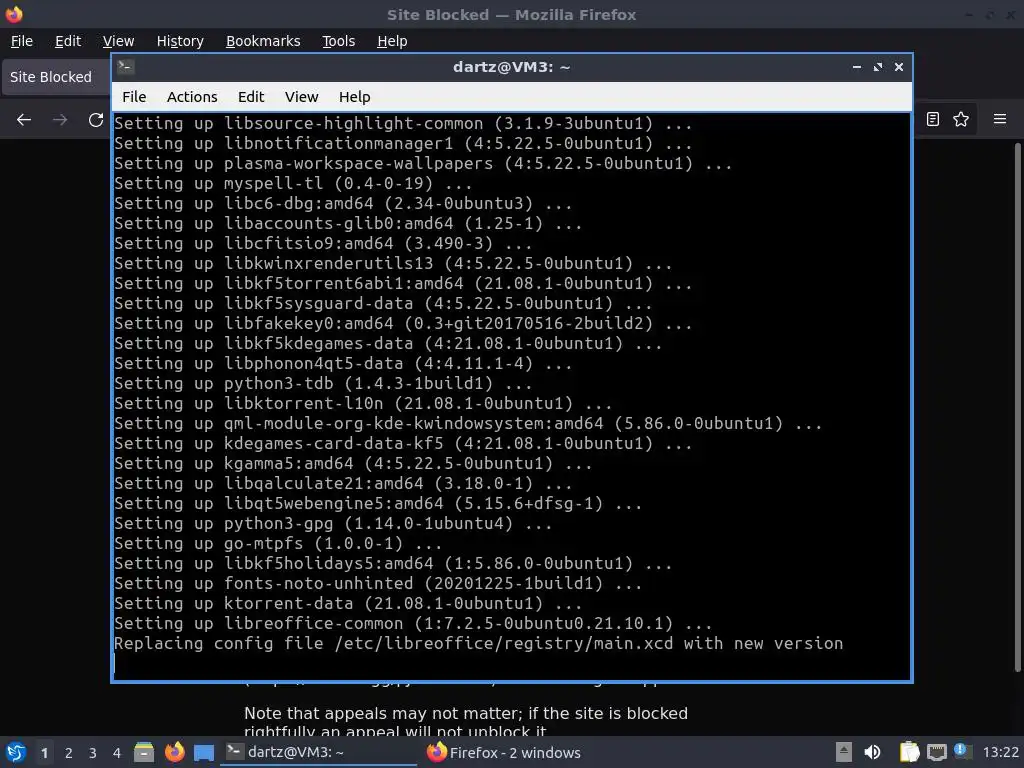Open volume control in tray

[x=872, y=752]
